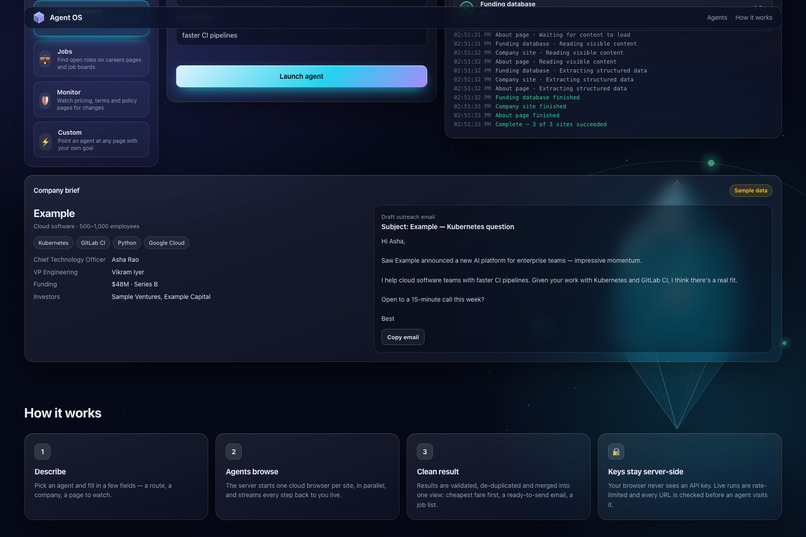
Task: Click the Agent OS brand title
Action: coord(66,17)
